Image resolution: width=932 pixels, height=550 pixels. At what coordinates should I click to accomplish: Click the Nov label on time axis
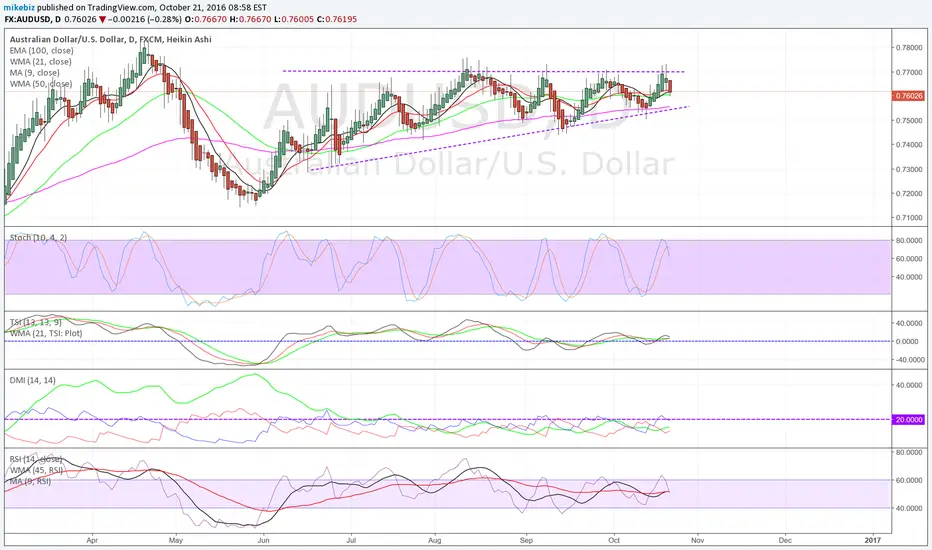[x=697, y=540]
